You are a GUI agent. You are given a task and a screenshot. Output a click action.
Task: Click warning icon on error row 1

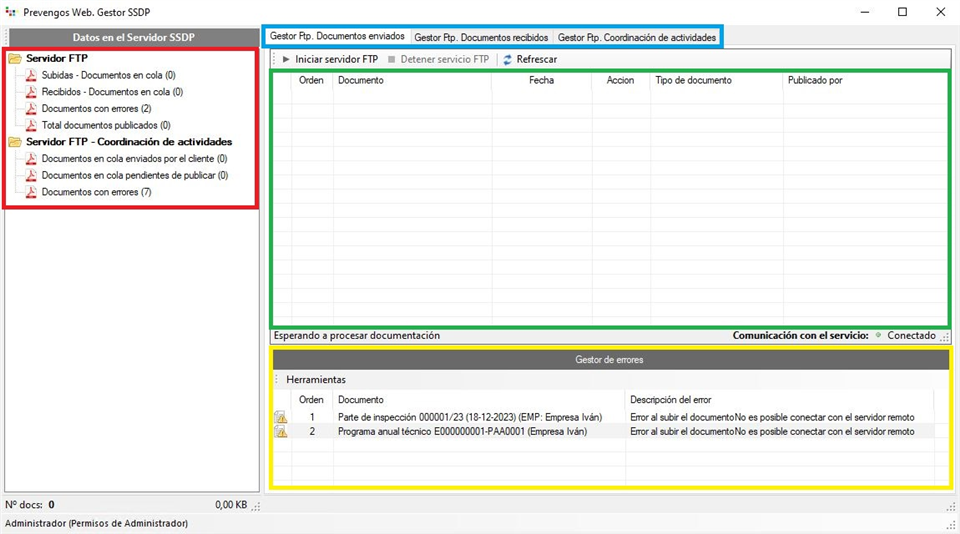pos(280,417)
